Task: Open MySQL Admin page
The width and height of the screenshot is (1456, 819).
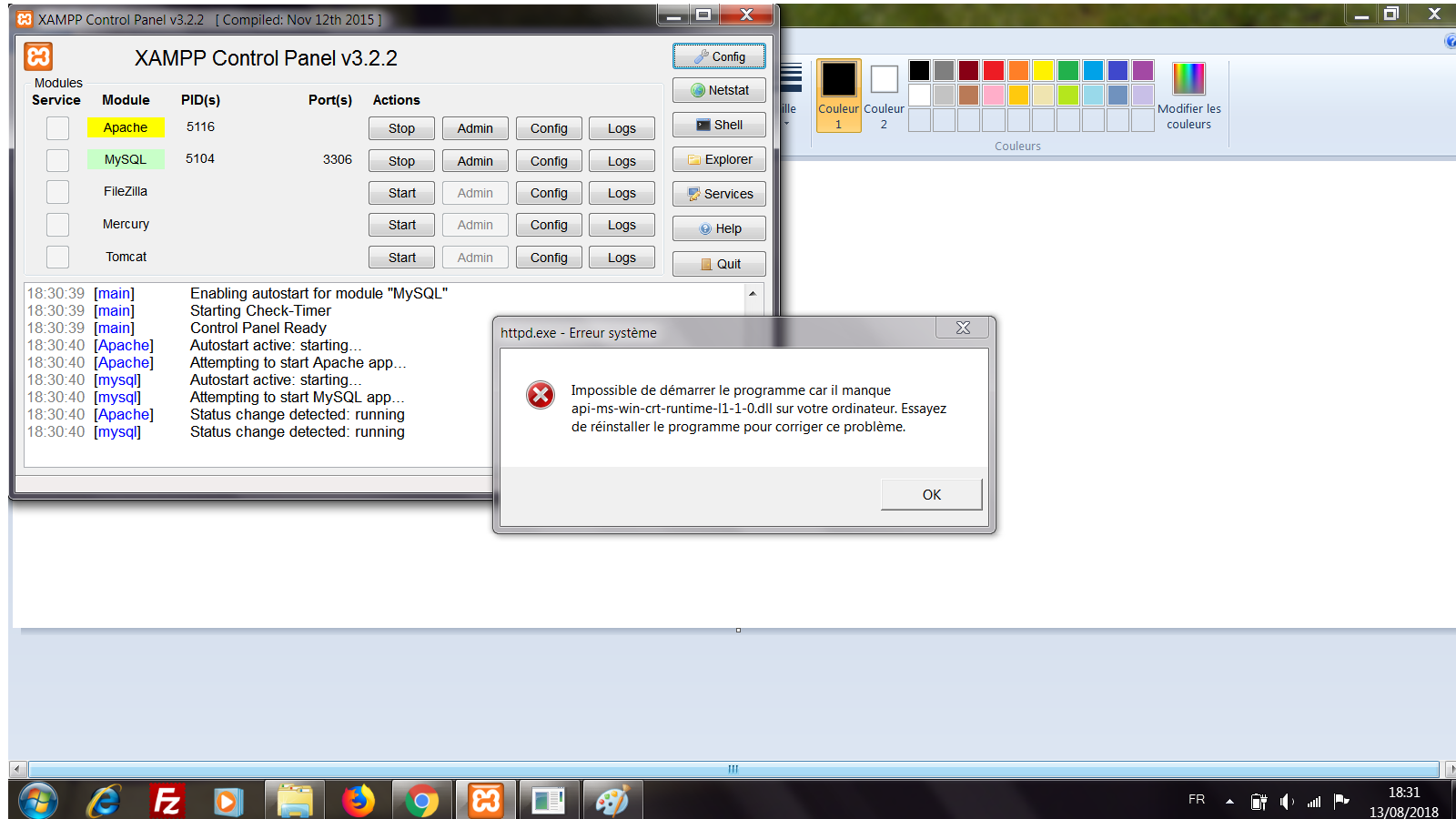Action: [x=475, y=161]
